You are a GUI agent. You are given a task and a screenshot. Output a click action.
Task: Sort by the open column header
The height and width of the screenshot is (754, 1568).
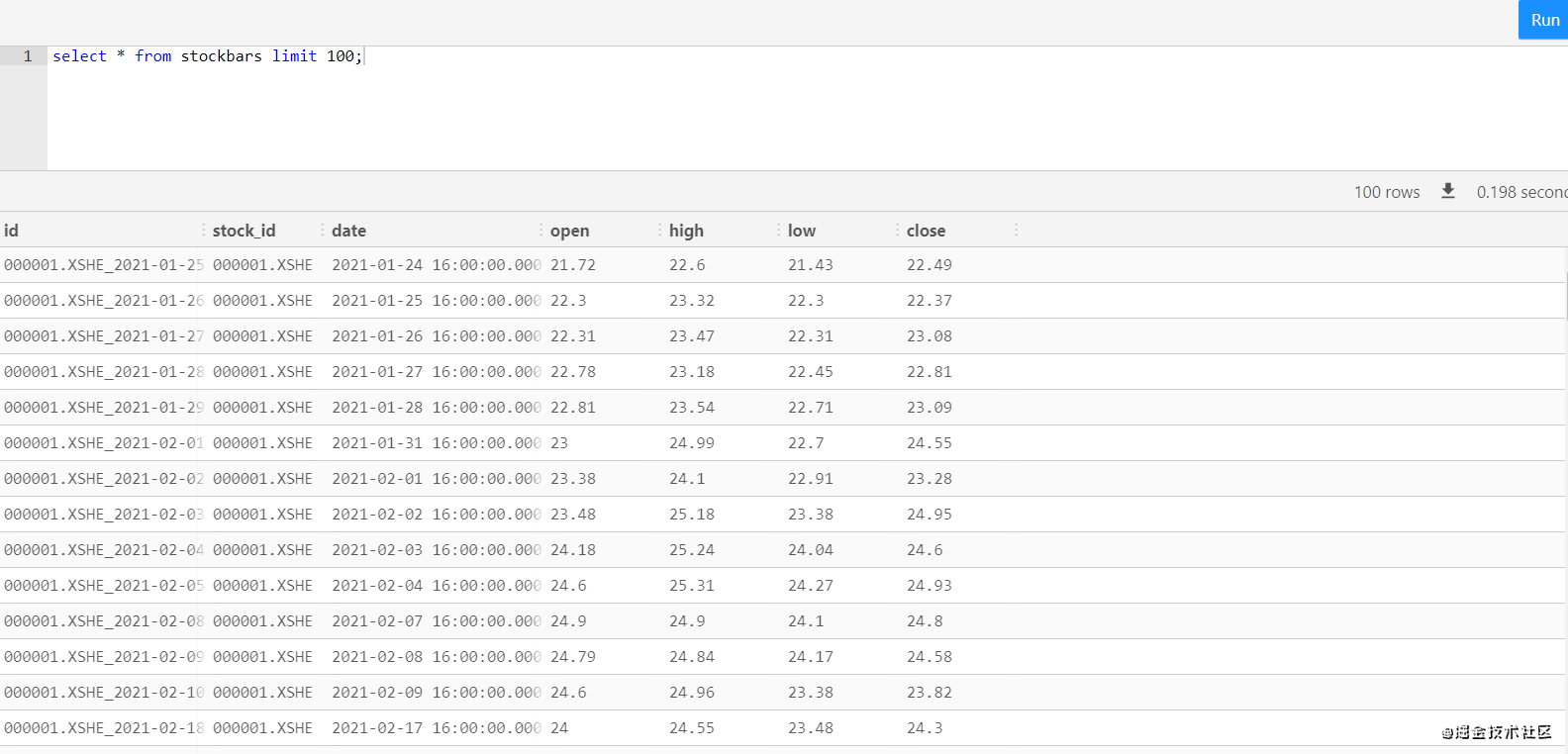tap(569, 231)
